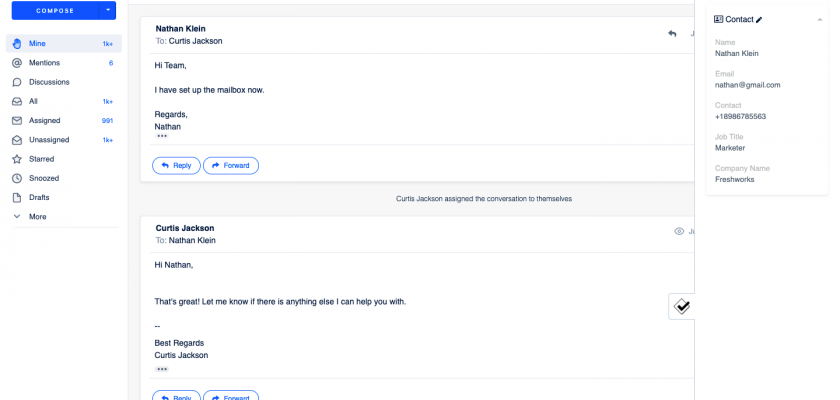This screenshot has width=840, height=400.
Task: Edit contact details with the pencil icon
Action: (x=760, y=19)
